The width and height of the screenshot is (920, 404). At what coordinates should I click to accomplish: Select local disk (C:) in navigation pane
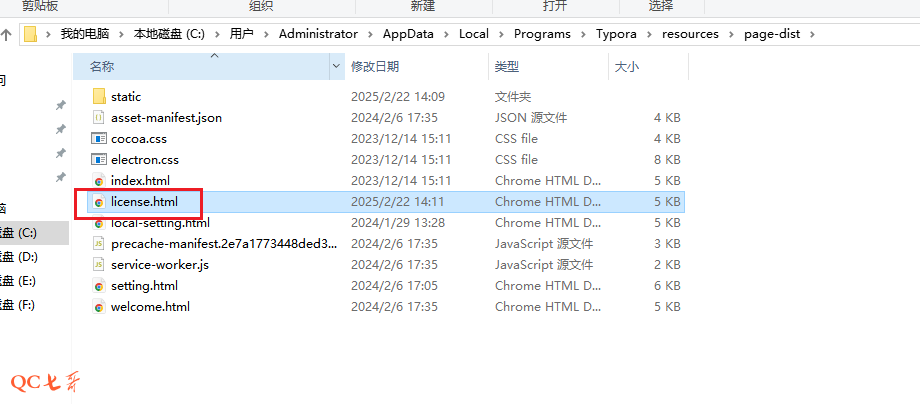[20, 233]
